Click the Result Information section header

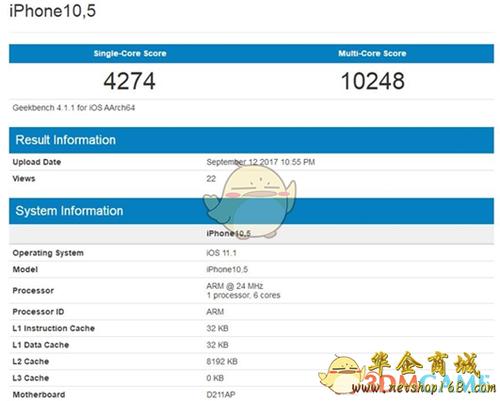[x=66, y=140]
